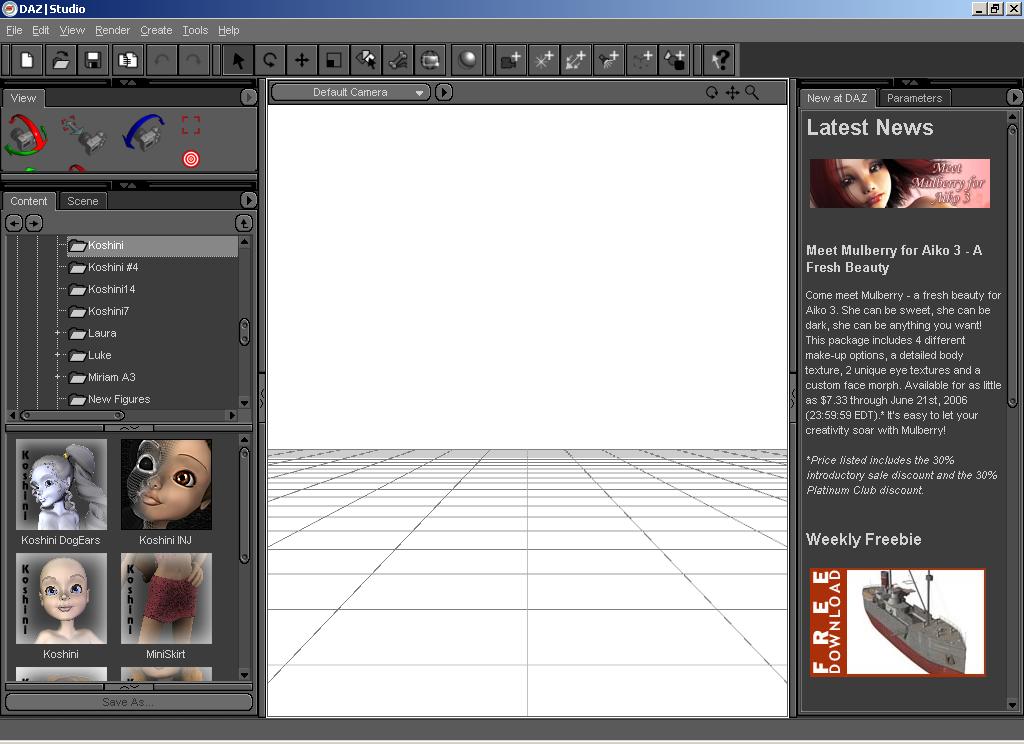This screenshot has height=744, width=1024.
Task: Click the Aim at target bullseye icon
Action: click(191, 159)
